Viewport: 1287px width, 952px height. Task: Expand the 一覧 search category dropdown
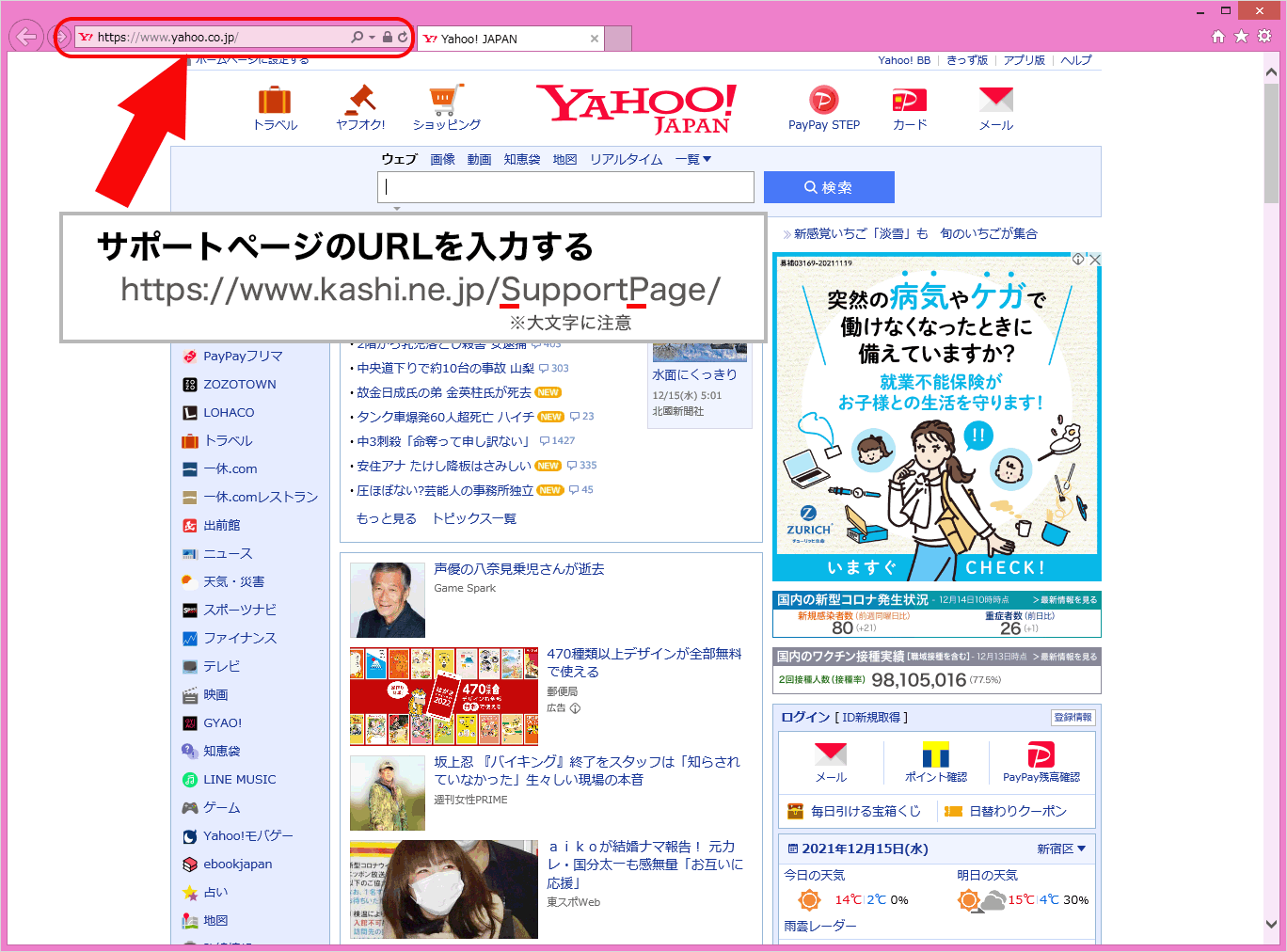coord(693,159)
